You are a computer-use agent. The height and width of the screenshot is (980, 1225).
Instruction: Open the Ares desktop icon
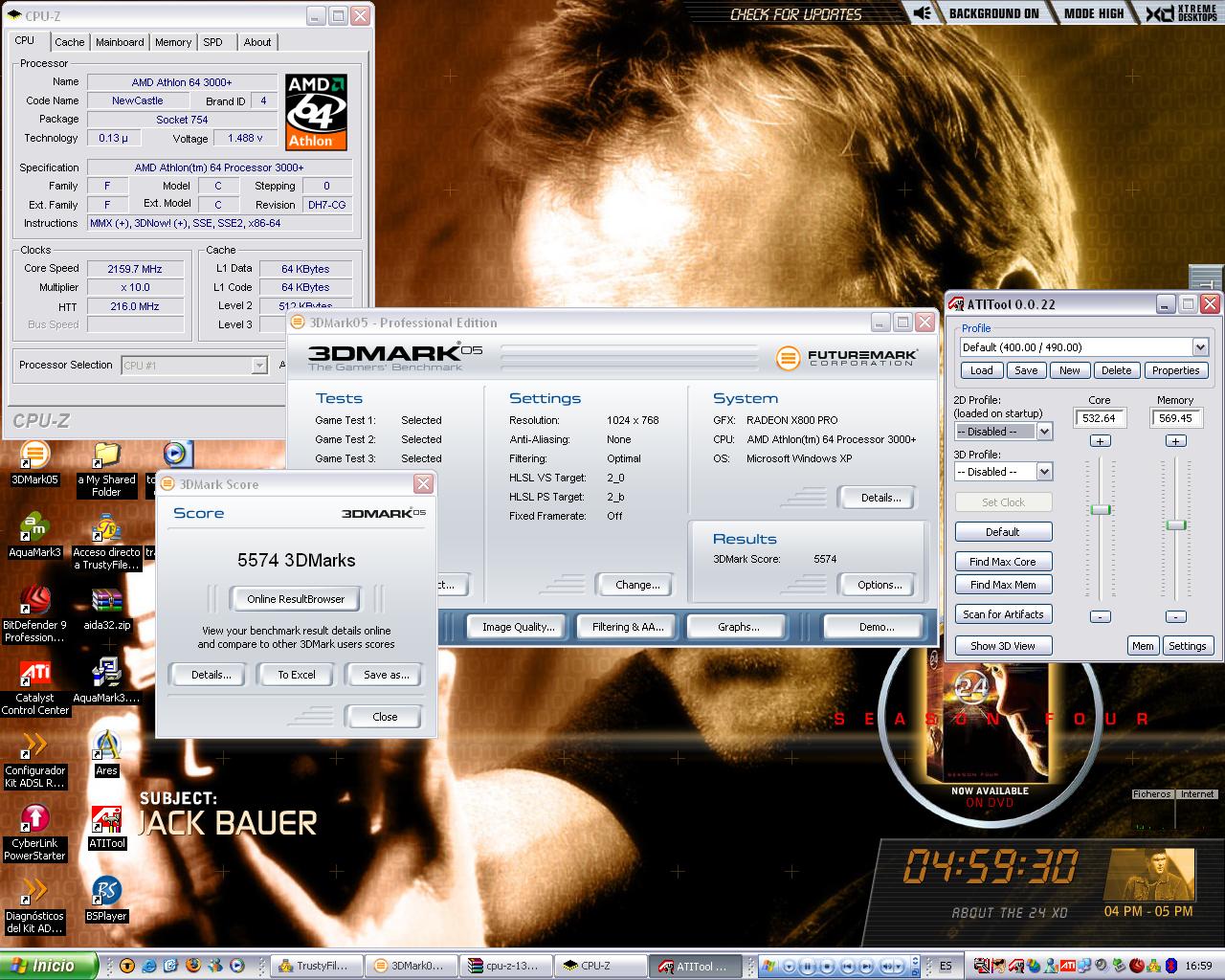(x=106, y=747)
